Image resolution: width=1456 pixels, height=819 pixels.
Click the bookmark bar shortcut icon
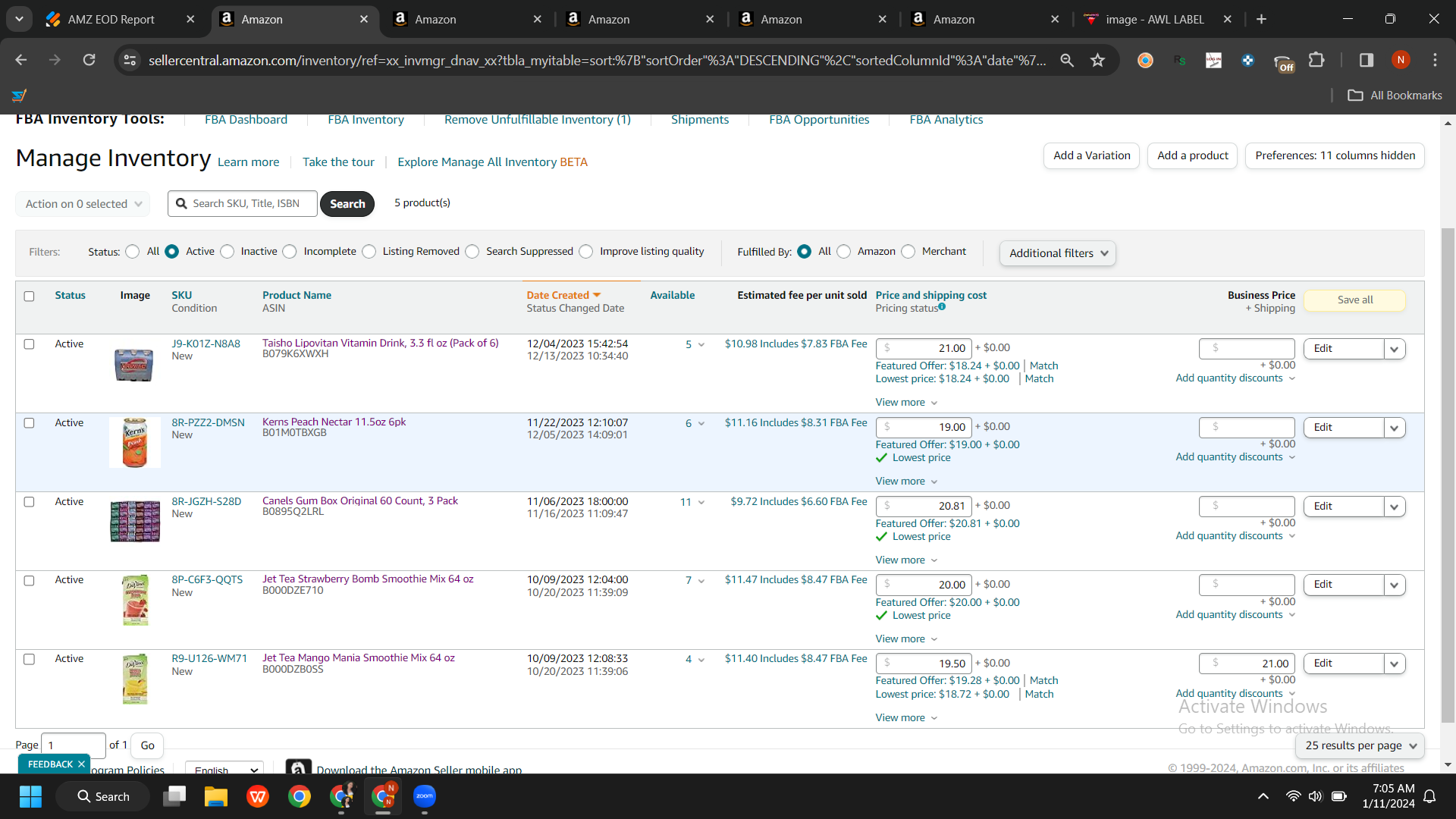point(19,95)
